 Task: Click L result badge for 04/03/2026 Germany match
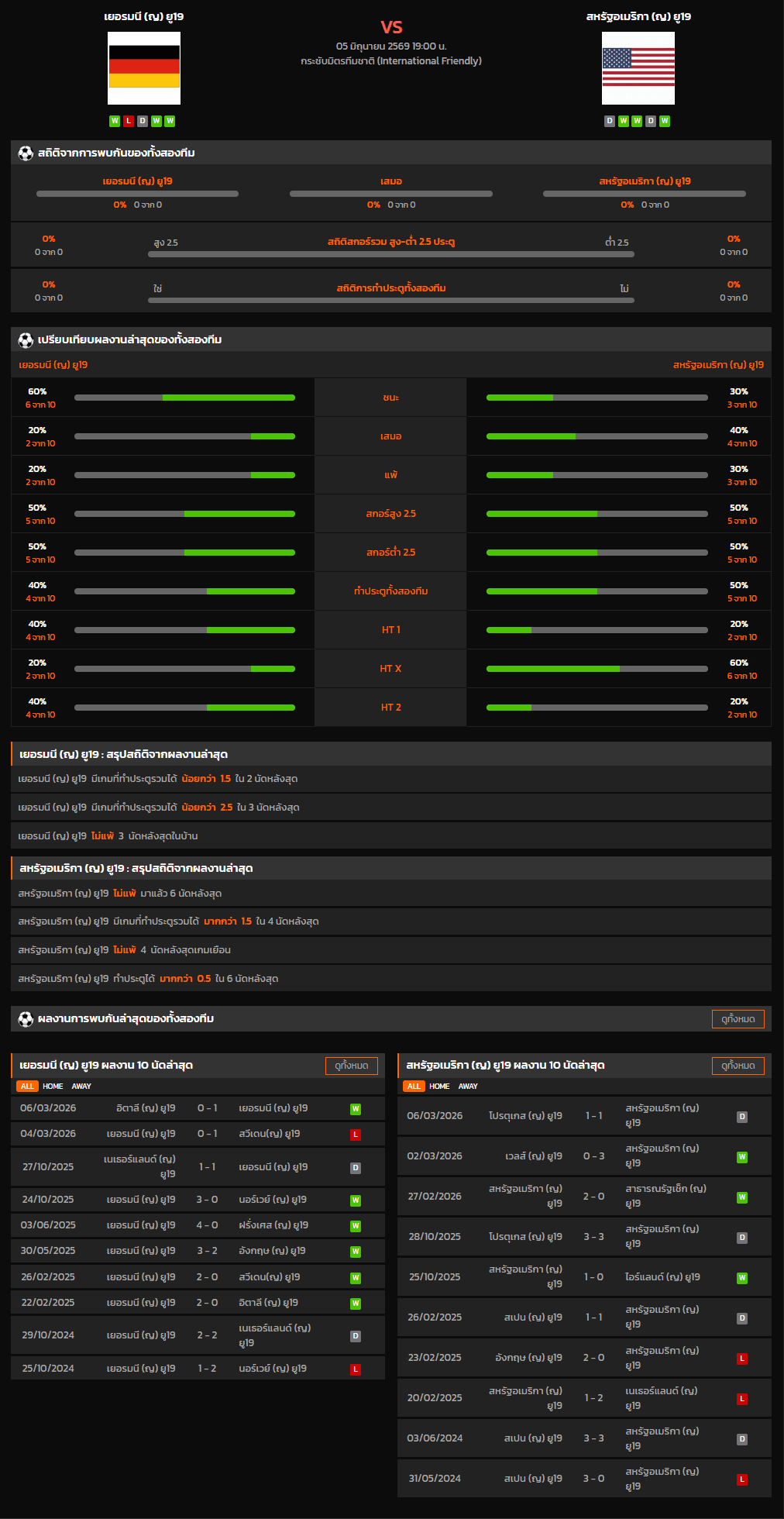pyautogui.click(x=356, y=1135)
